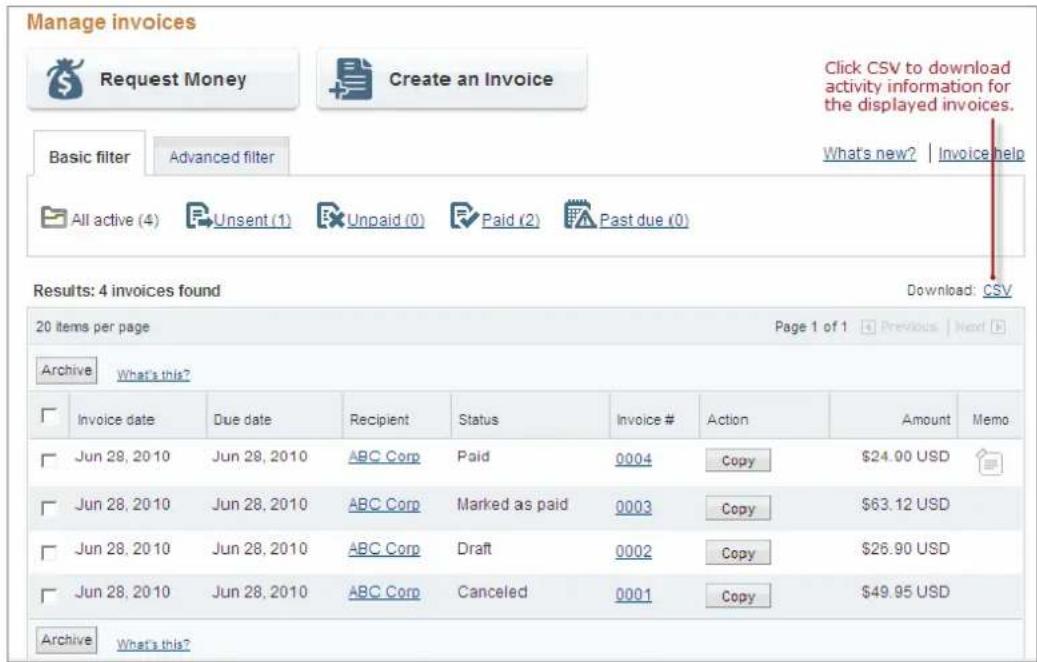Open invoice number 0004
Screen dimensions: 1037x662
pos(634,459)
